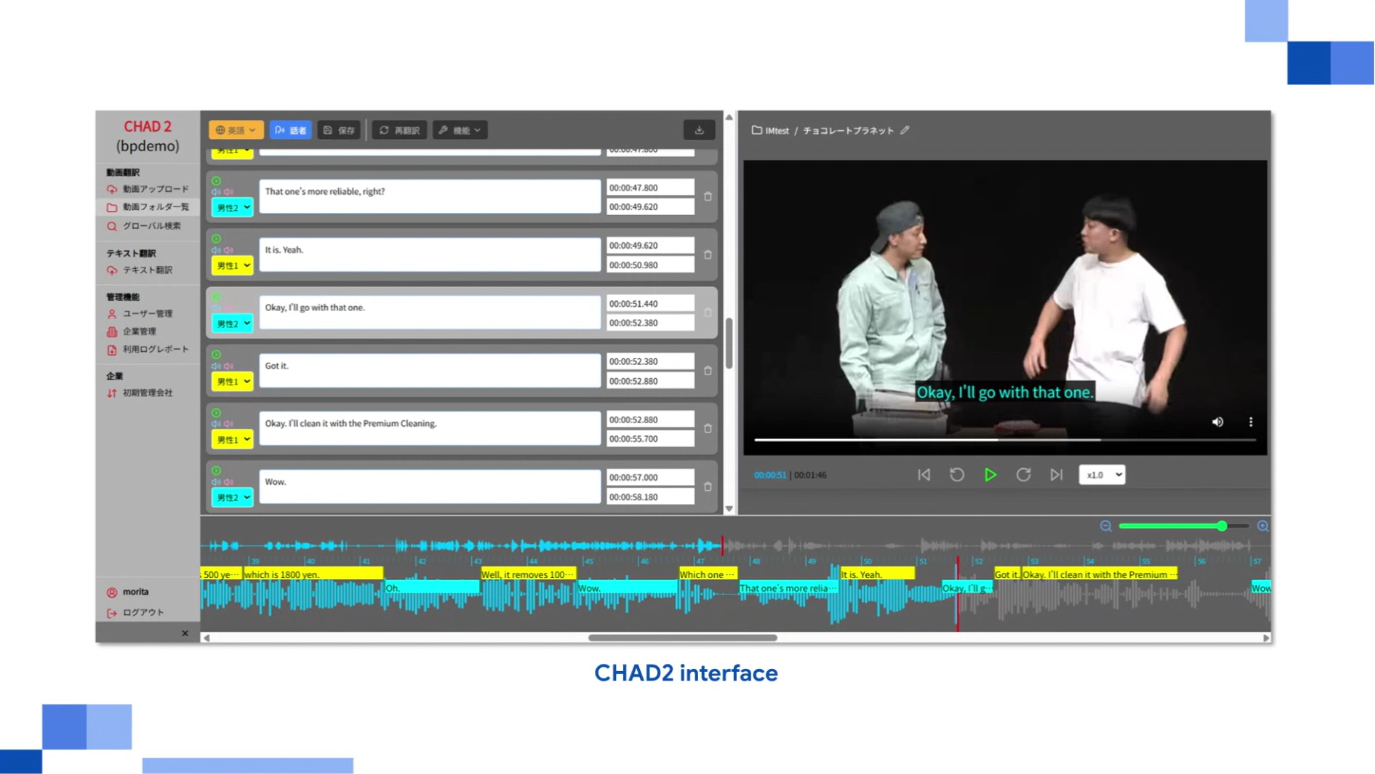Change speaker 男性2 for "Wow."
This screenshot has width=1375, height=774.
pos(232,498)
